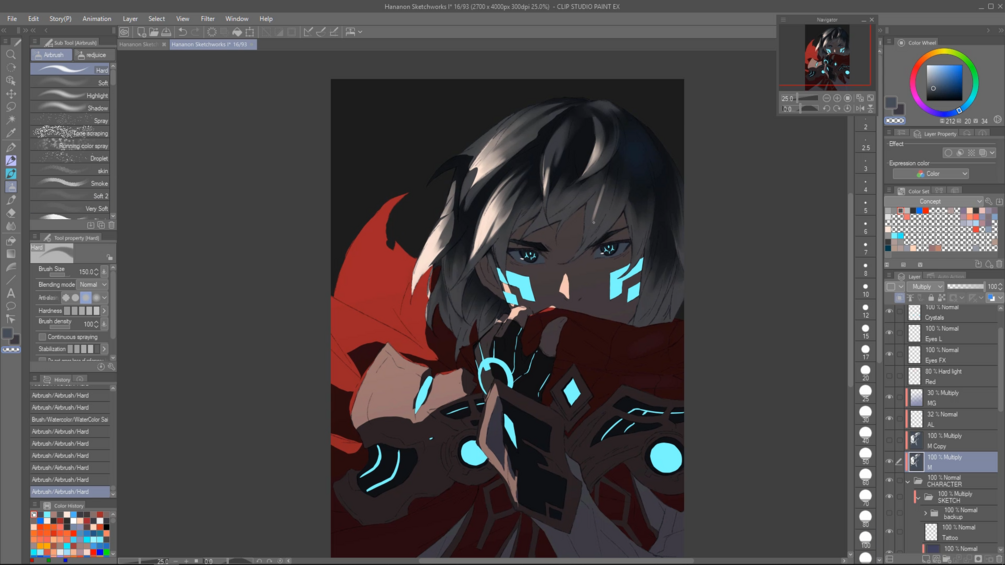Expand the Stabilization options arrow
The image size is (1005, 565).
coord(104,349)
